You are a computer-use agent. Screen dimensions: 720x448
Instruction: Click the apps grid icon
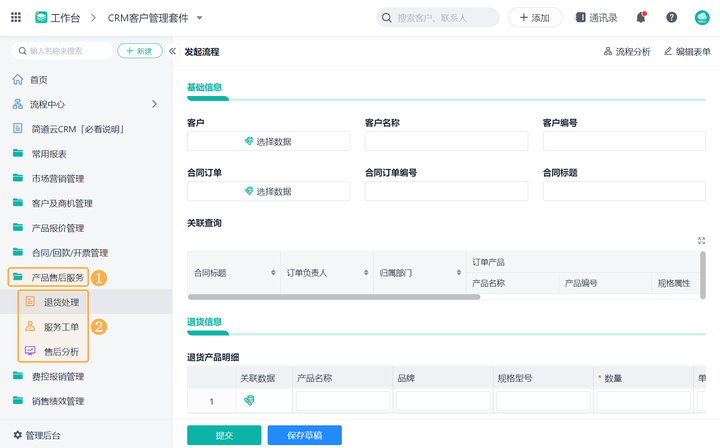coord(15,18)
